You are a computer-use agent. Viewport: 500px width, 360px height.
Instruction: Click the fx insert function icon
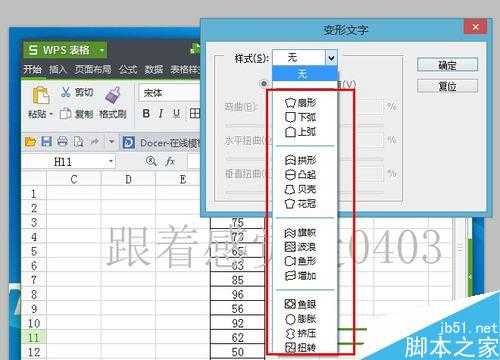tap(170, 162)
